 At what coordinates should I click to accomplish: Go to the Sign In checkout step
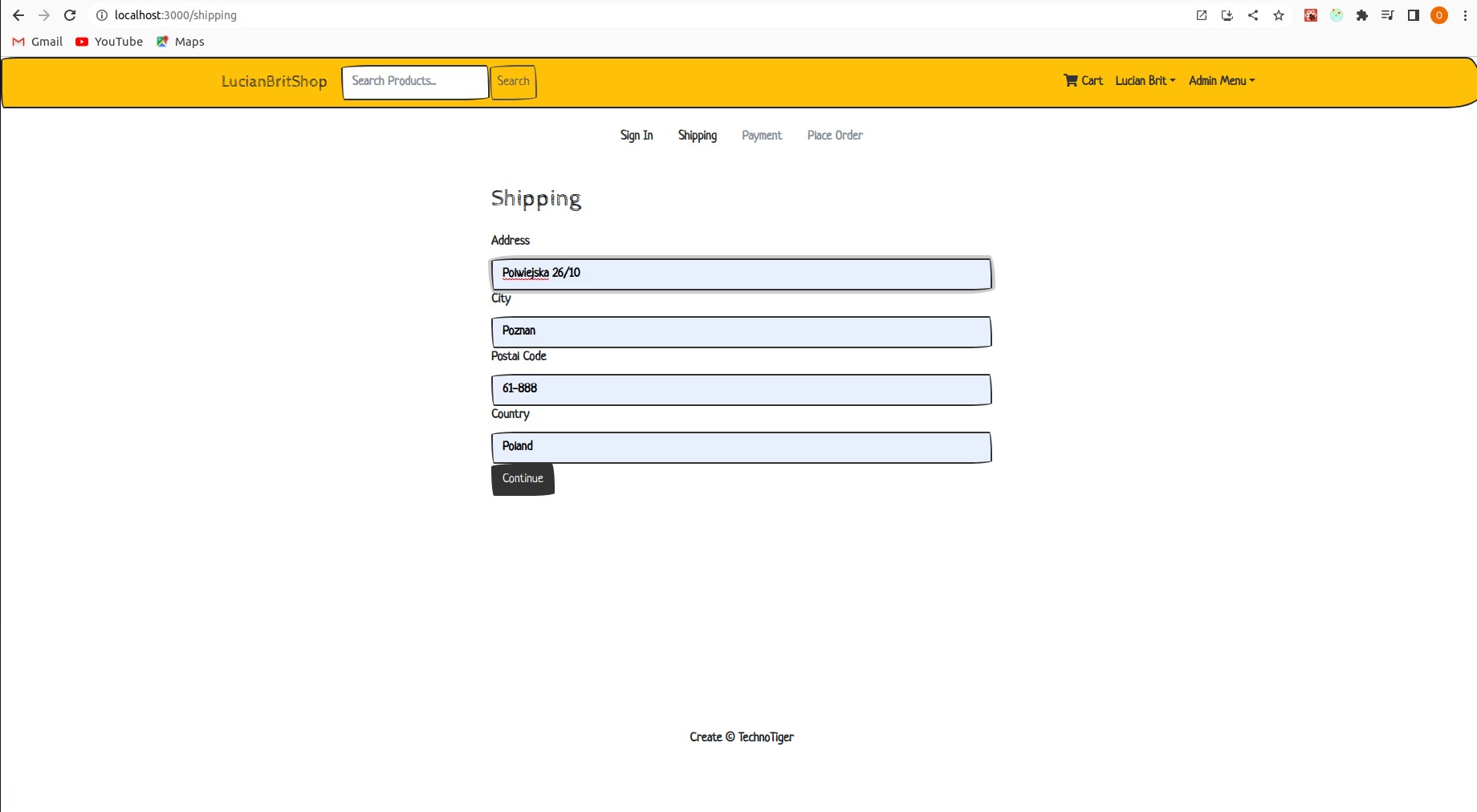pos(637,136)
